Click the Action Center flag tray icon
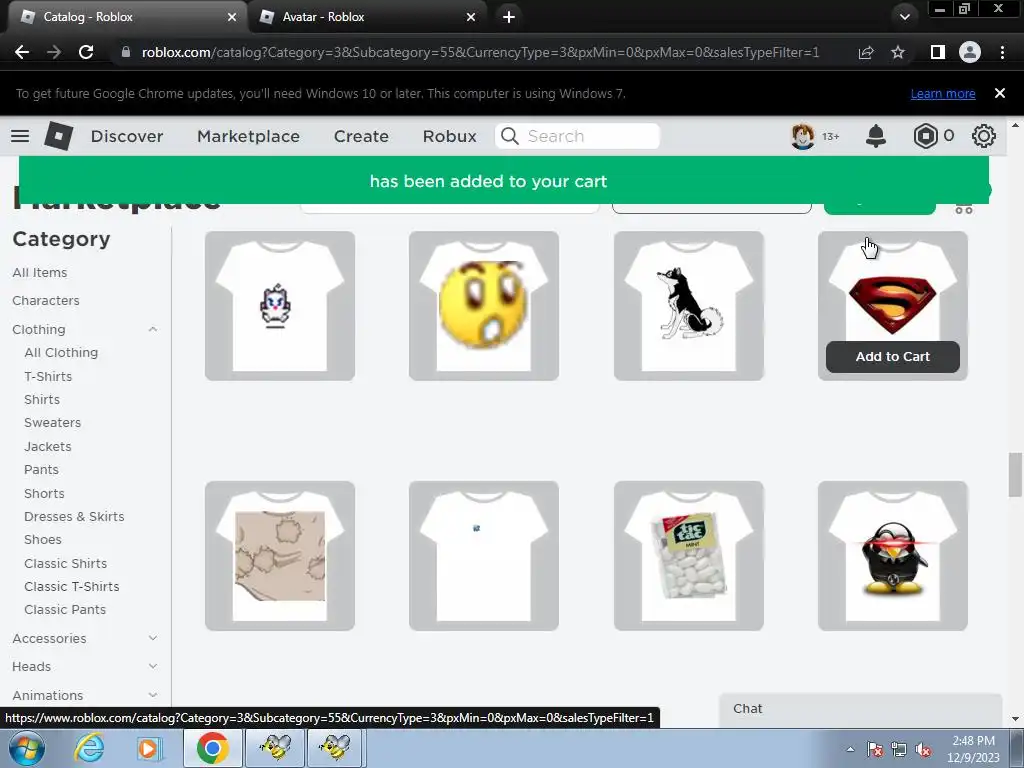Image resolution: width=1024 pixels, height=768 pixels. coord(875,750)
